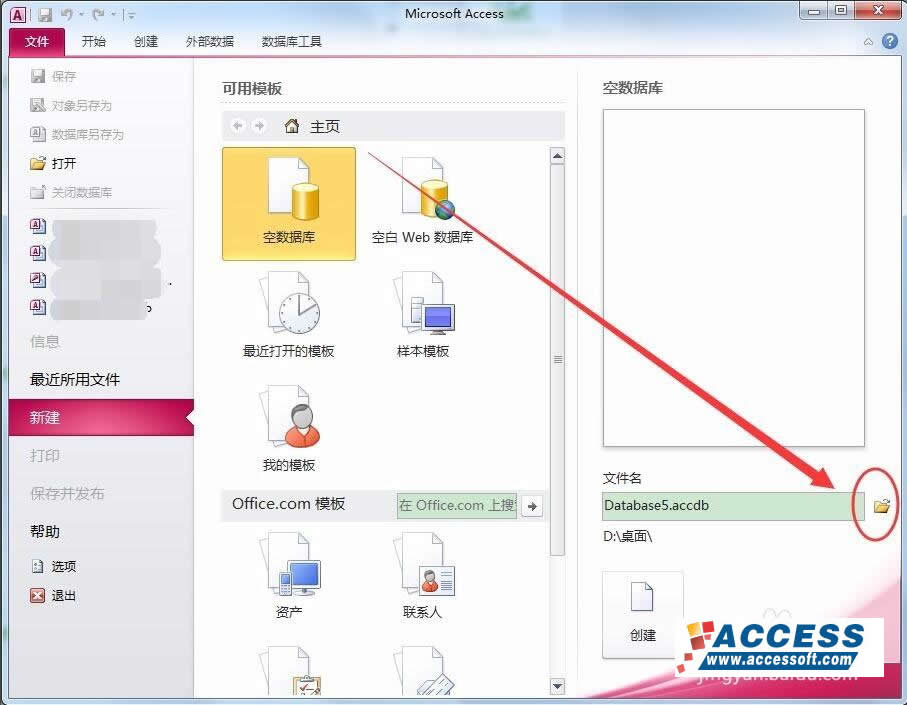Screen dimensions: 907x705
Task: Open 最近打开的模板 recent templates
Action: [x=289, y=315]
